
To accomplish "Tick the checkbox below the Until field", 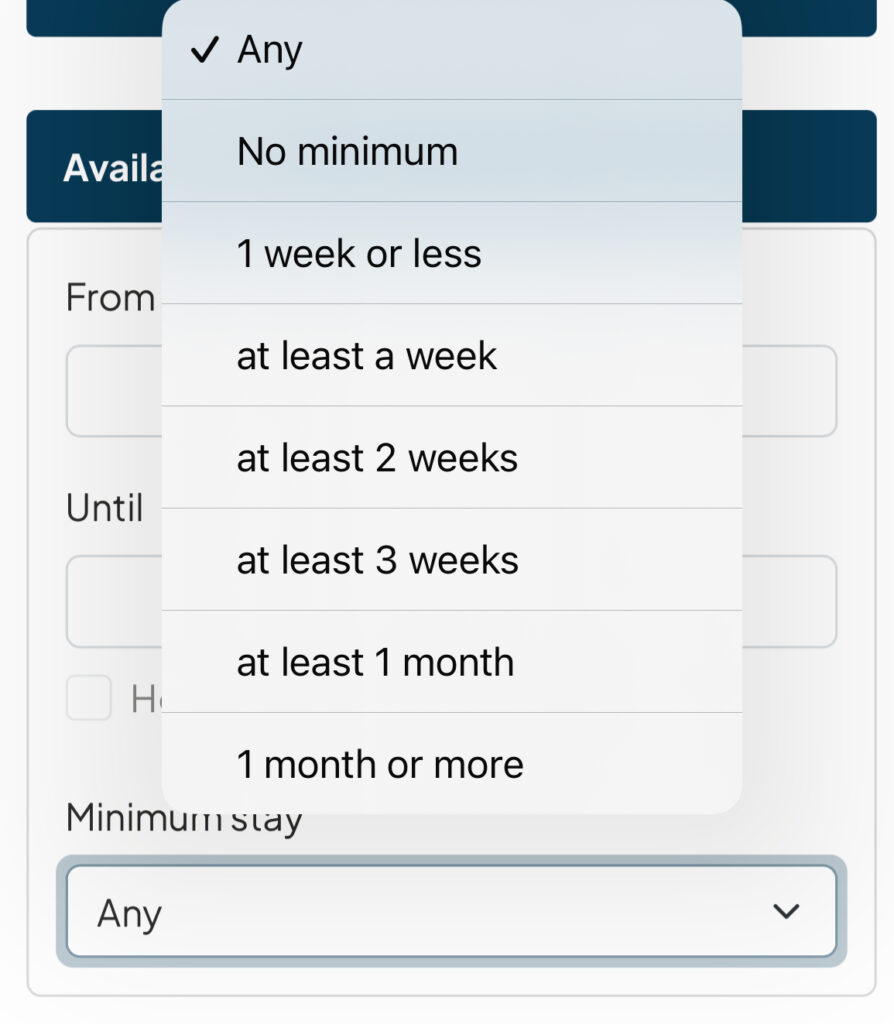I will click(89, 698).
